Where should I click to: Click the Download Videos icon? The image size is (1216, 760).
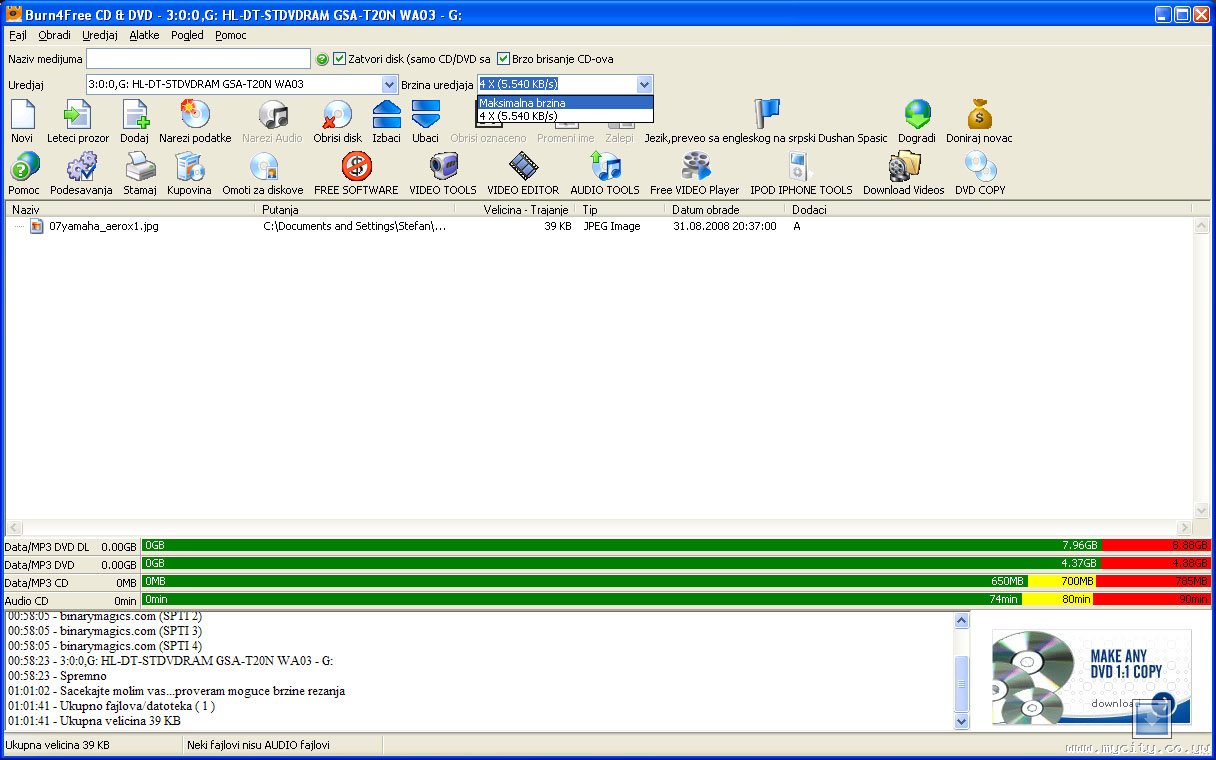pyautogui.click(x=904, y=166)
